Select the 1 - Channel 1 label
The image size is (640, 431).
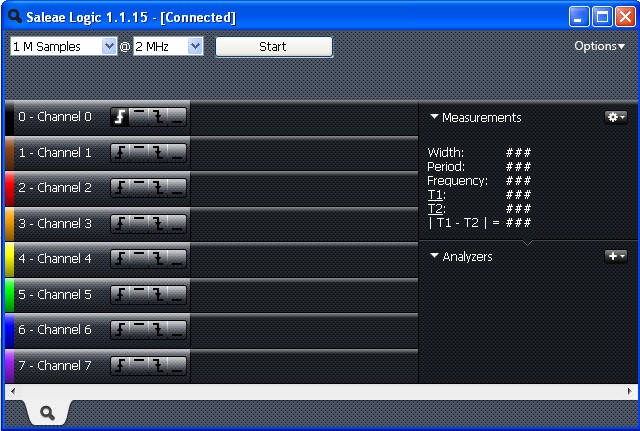(x=55, y=153)
